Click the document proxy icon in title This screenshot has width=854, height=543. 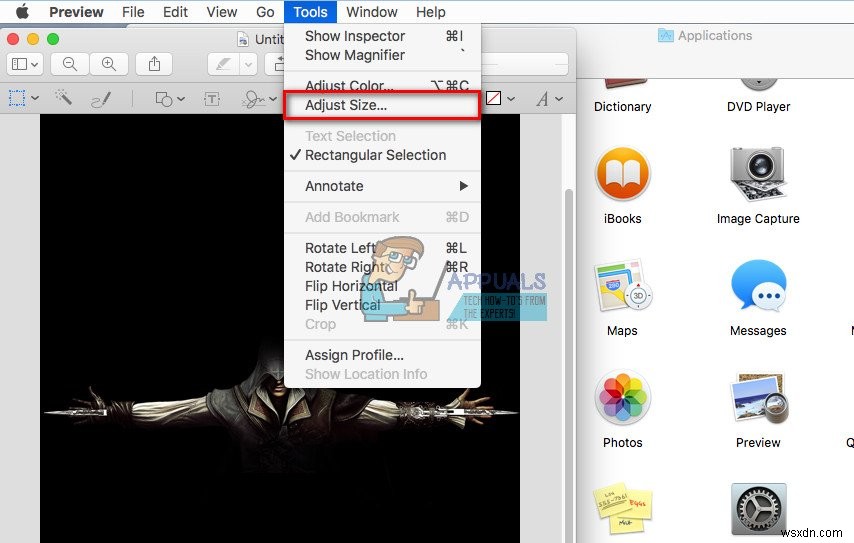(243, 39)
